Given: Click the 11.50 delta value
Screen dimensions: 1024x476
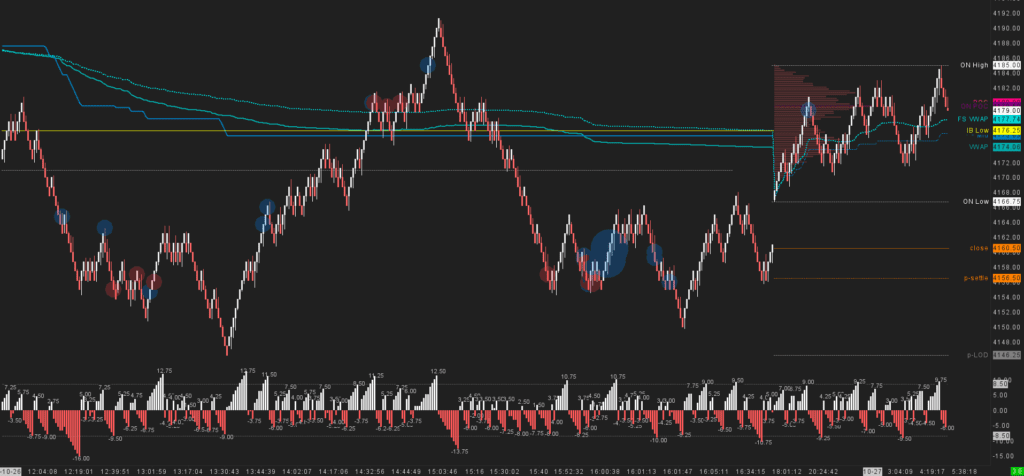Looking at the screenshot, I should click(269, 375).
